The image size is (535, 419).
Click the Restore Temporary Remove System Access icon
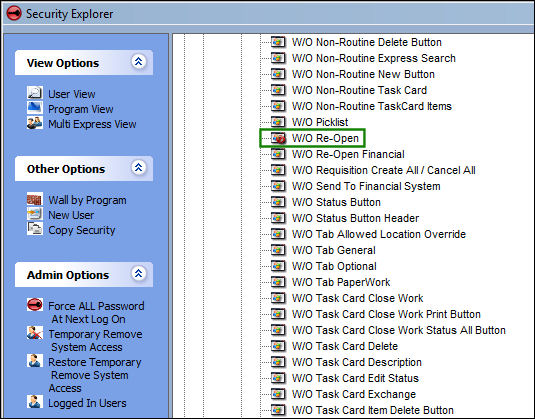pyautogui.click(x=35, y=361)
